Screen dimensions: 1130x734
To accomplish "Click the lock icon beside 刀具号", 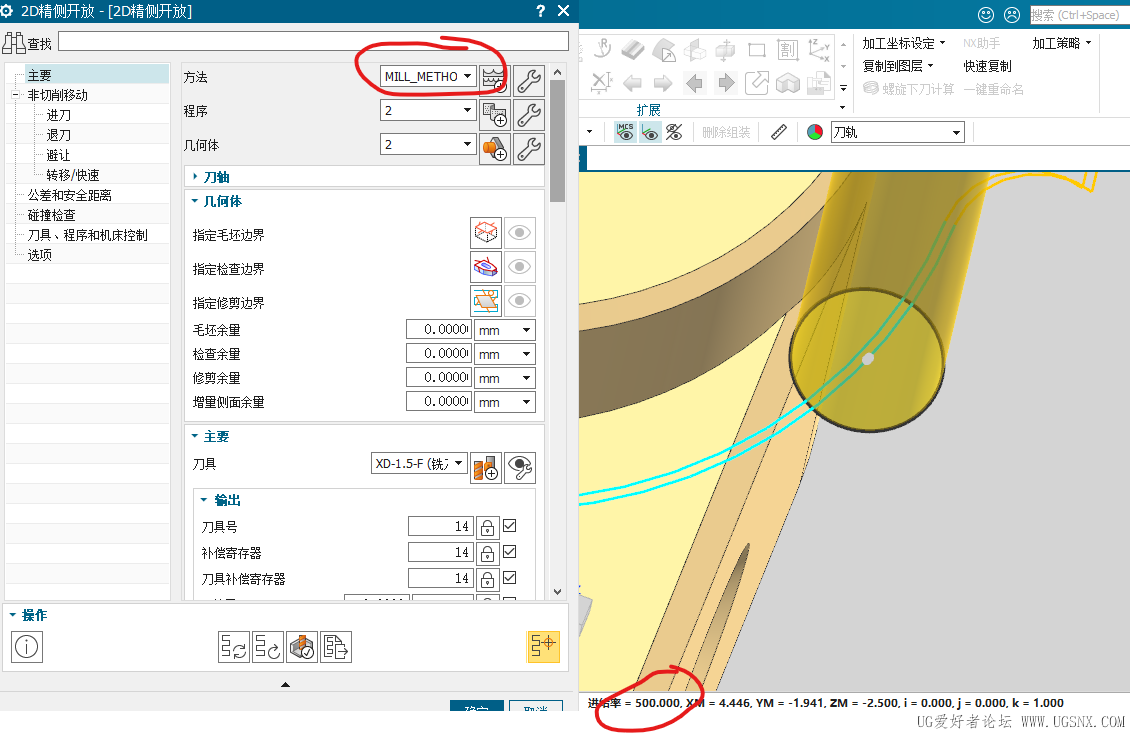I will [487, 527].
